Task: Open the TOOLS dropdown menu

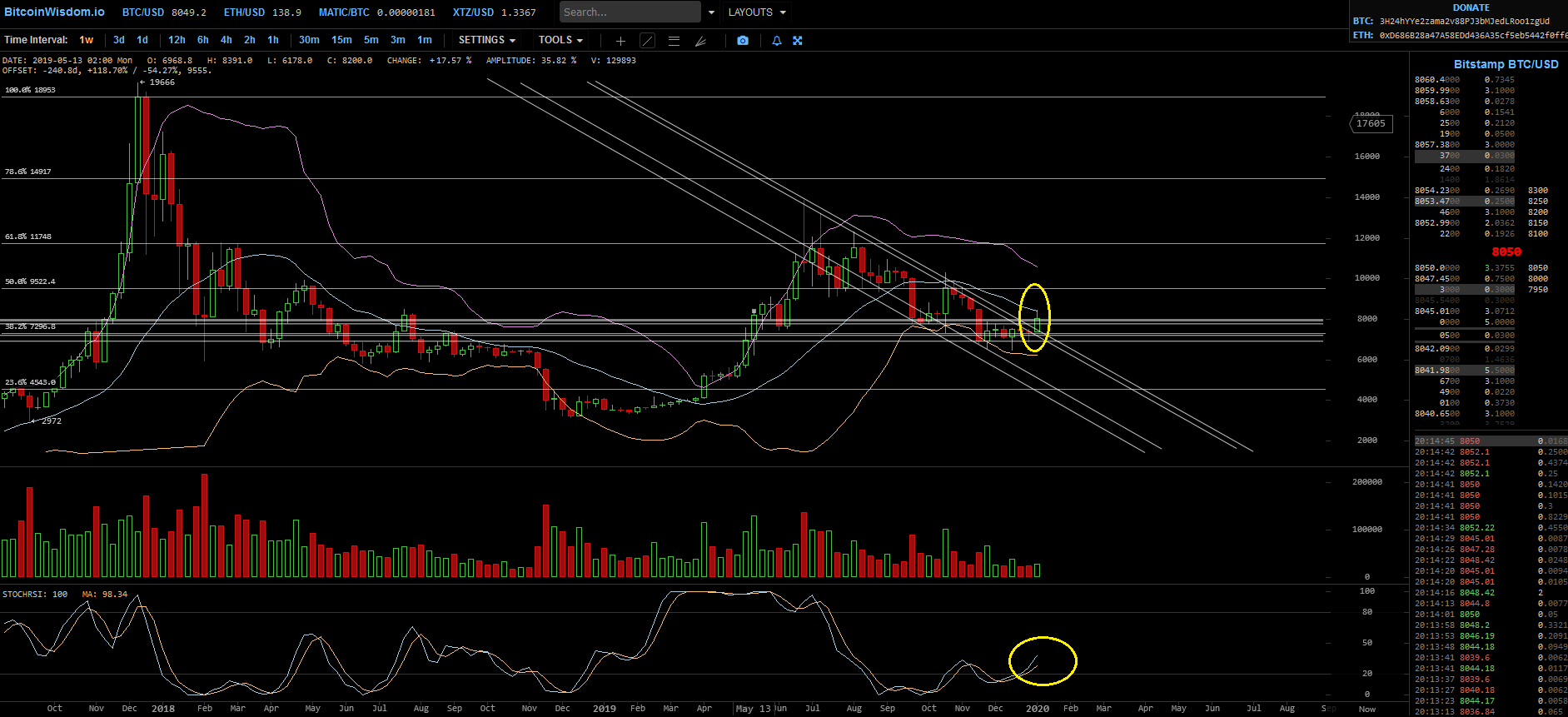Action: tap(560, 40)
